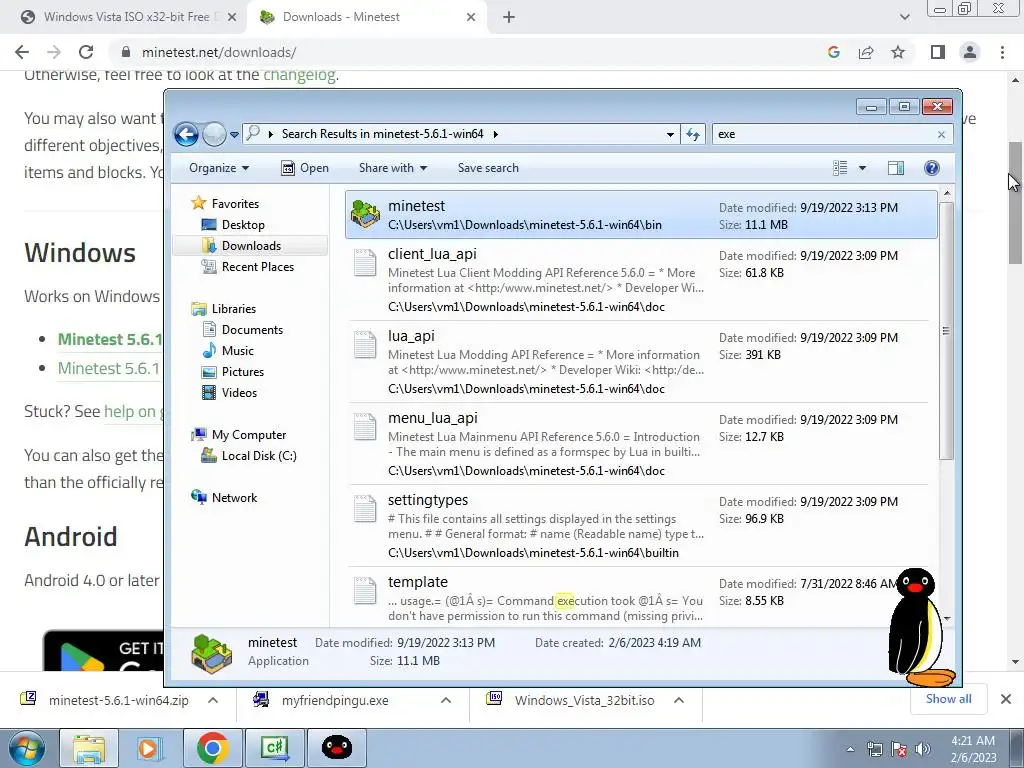
Task: Select the lua_api file icon
Action: (365, 344)
